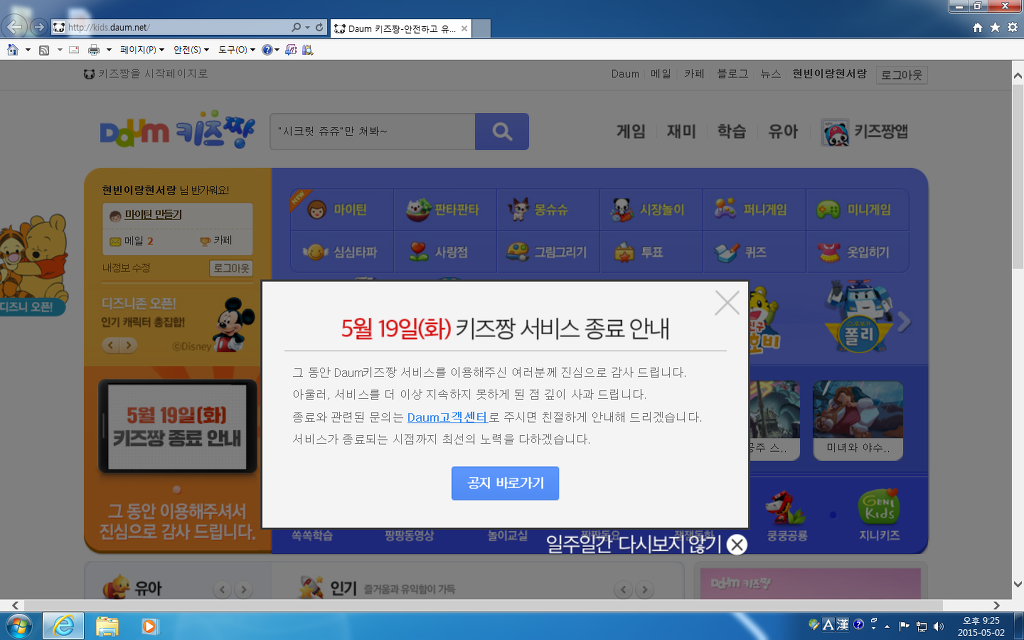Refresh the page using address bar icon

tap(319, 27)
